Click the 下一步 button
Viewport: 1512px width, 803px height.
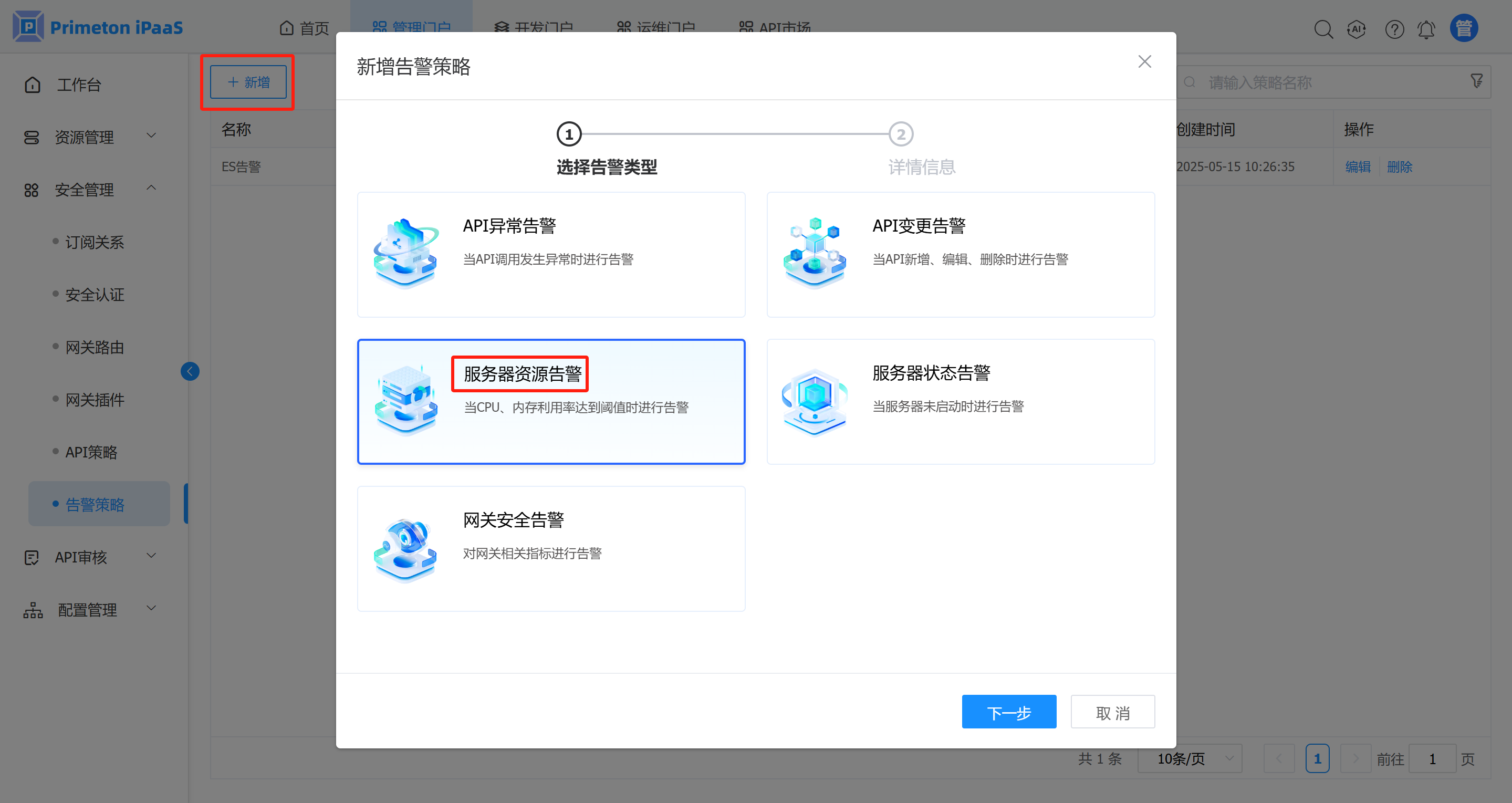tap(1008, 712)
